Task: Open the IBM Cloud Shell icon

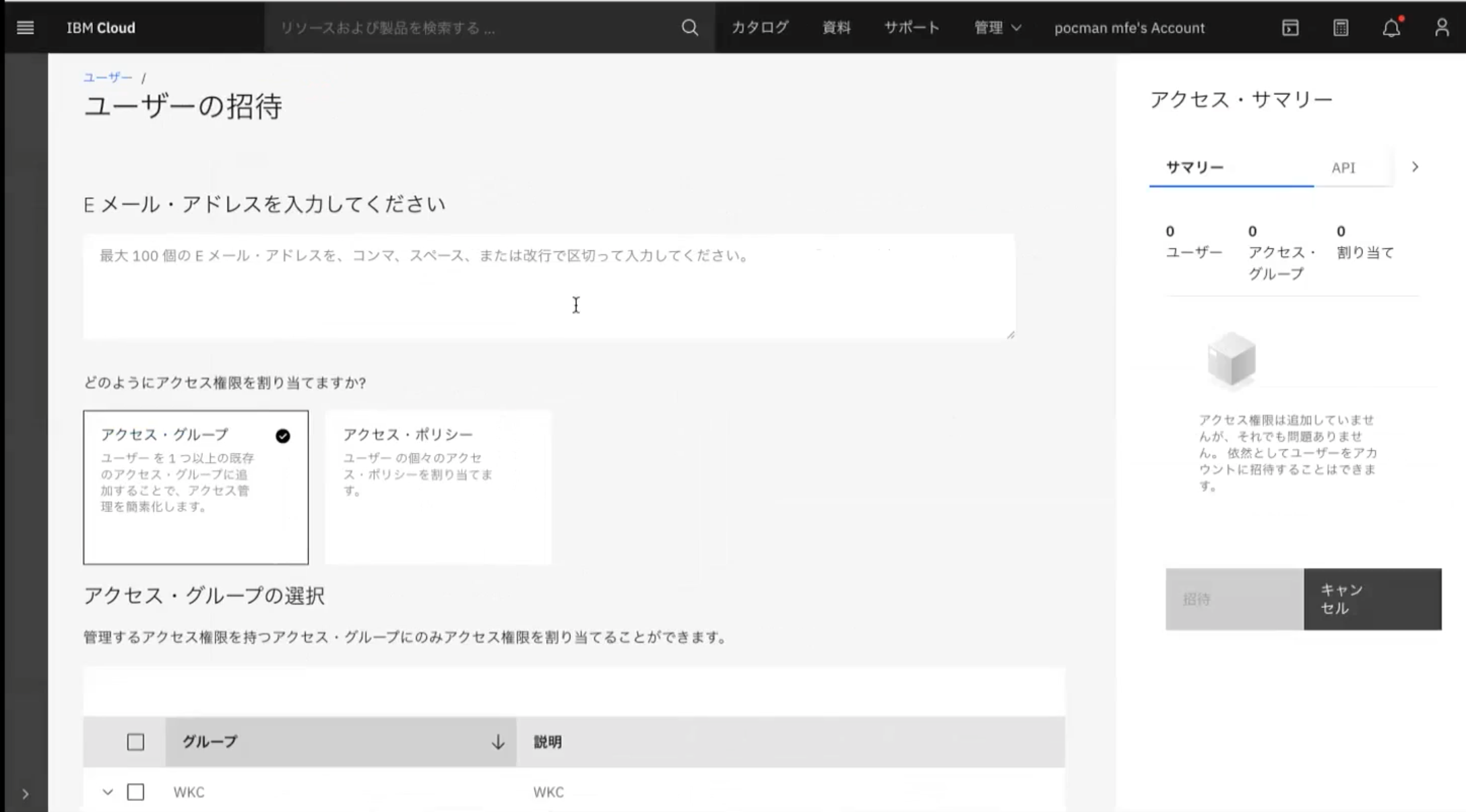Action: tap(1289, 28)
